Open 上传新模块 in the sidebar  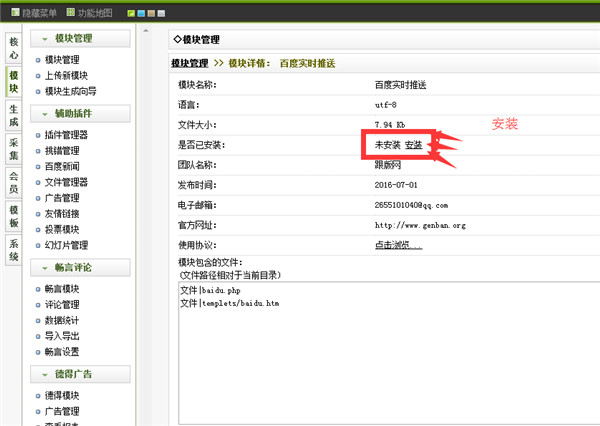point(66,75)
